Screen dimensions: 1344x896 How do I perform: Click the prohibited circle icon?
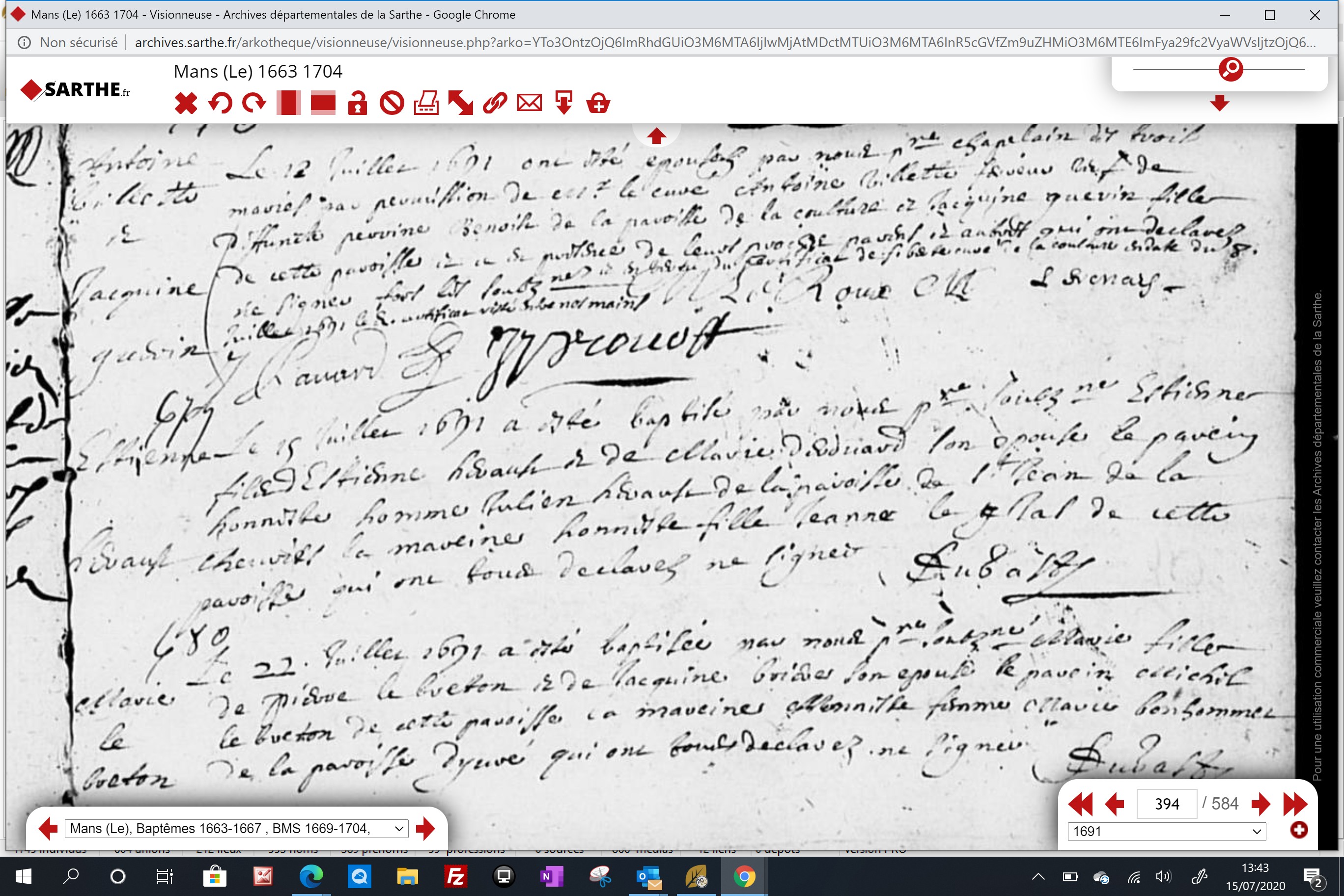tap(392, 104)
